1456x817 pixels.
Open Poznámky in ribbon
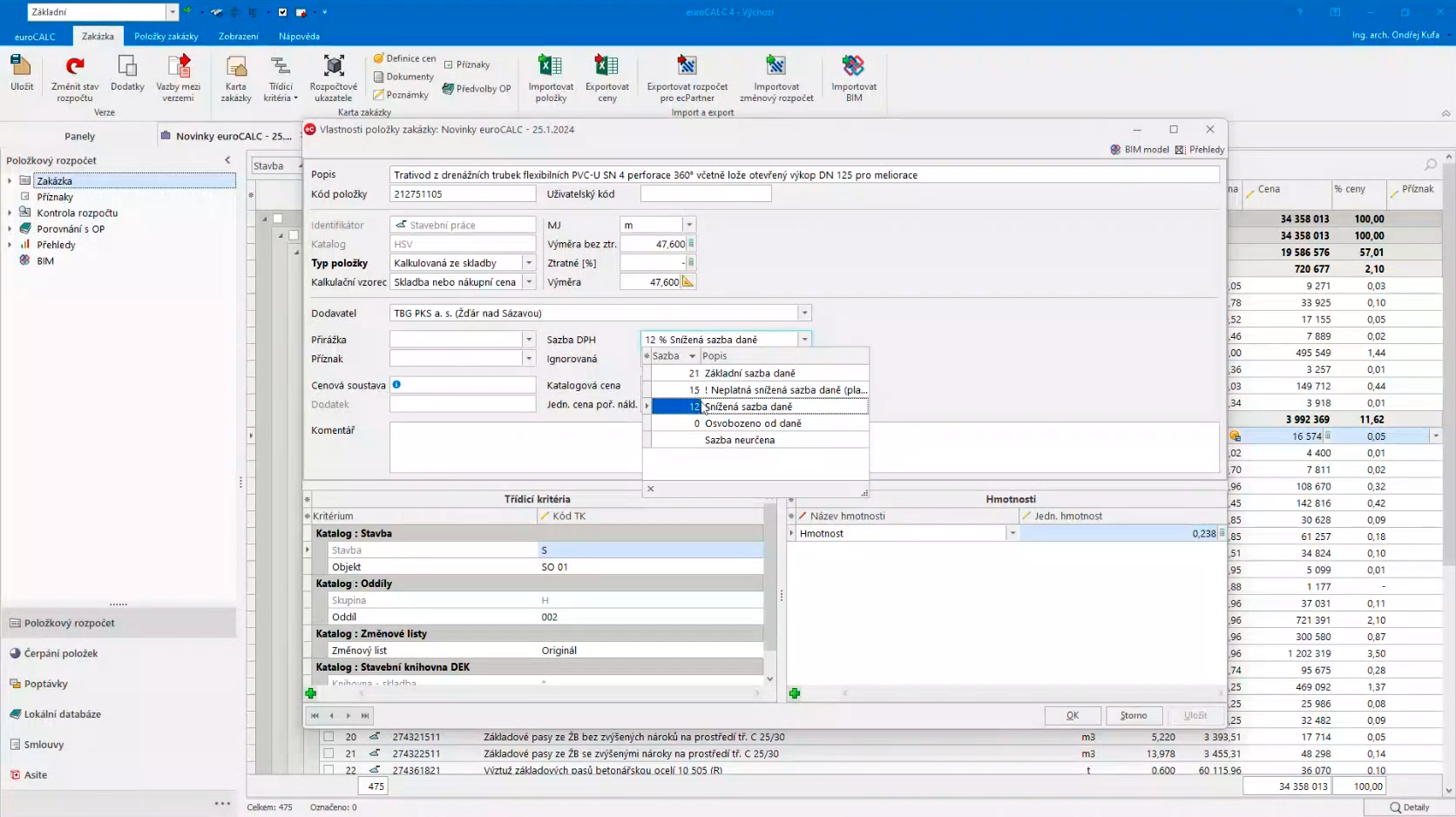(x=401, y=95)
